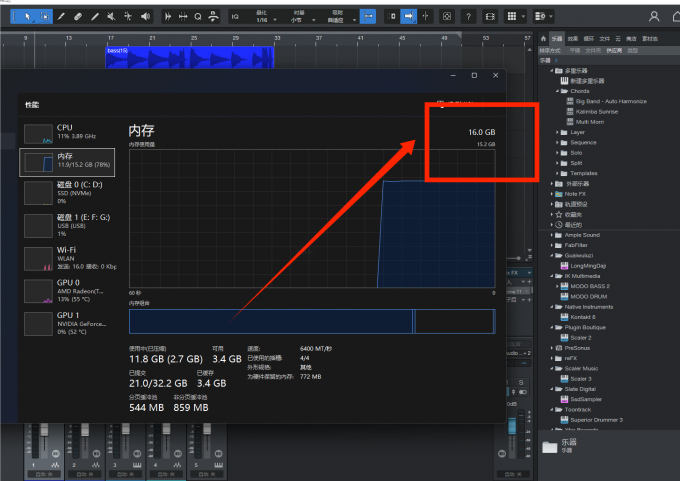Select the Wi-Fi item in performance list
The height and width of the screenshot is (481, 680).
[x=70, y=256]
